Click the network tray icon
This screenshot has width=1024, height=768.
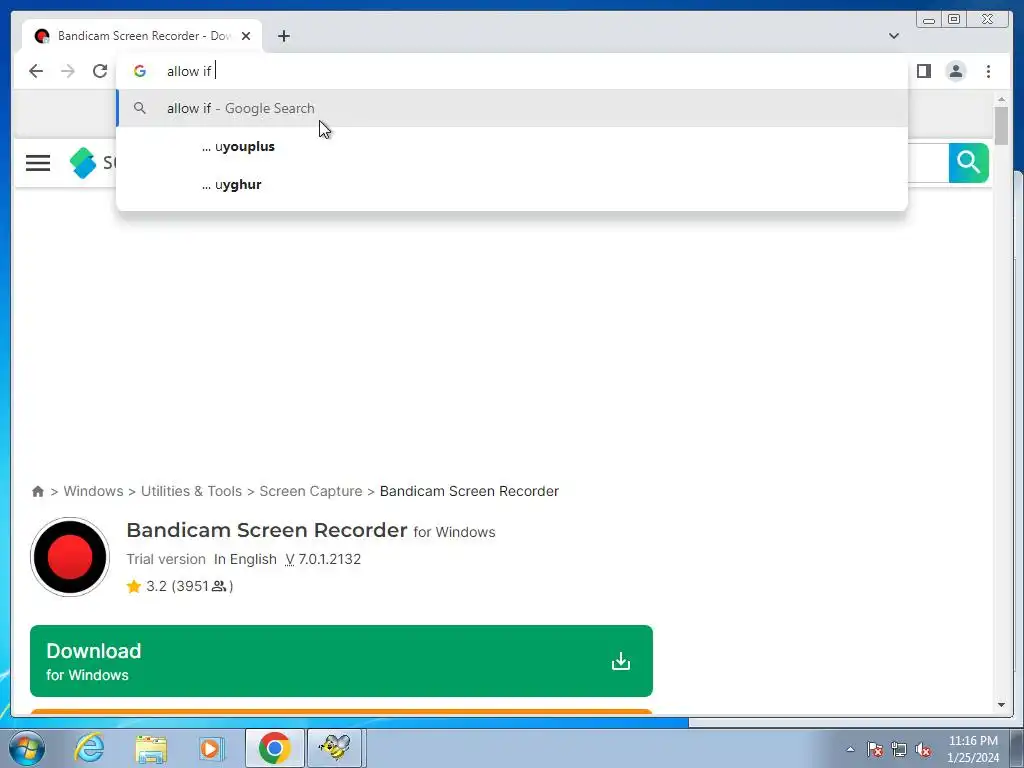tap(899, 749)
